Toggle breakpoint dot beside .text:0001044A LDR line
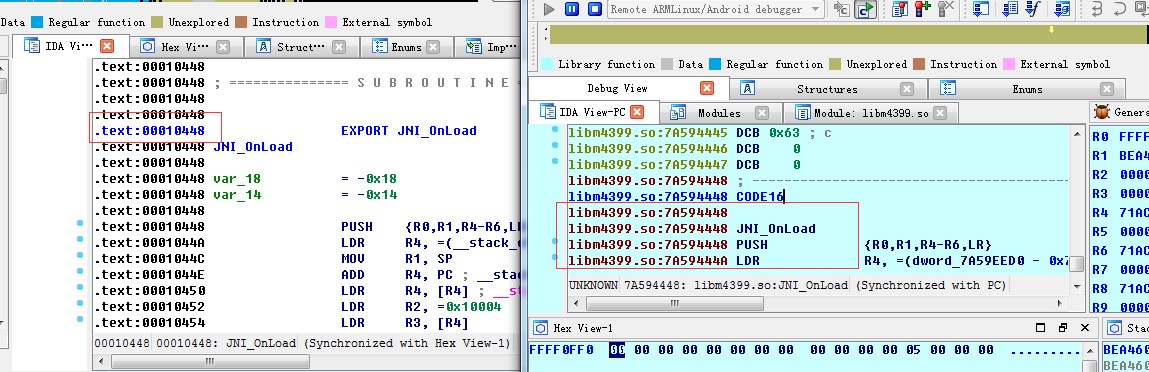Image resolution: width=1149 pixels, height=372 pixels. (x=80, y=239)
